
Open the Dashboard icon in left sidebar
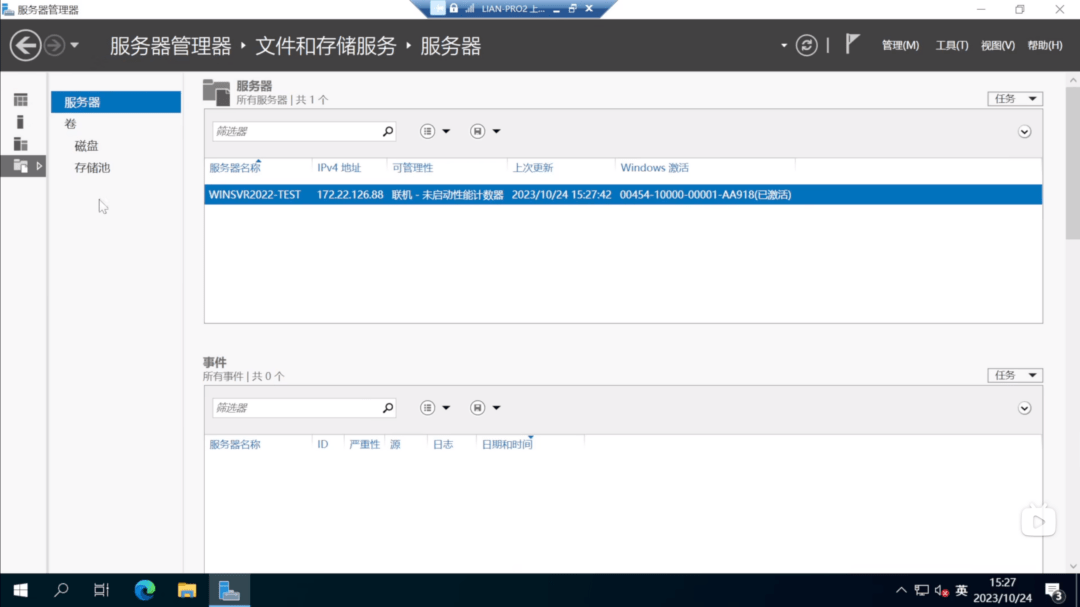pyautogui.click(x=21, y=99)
